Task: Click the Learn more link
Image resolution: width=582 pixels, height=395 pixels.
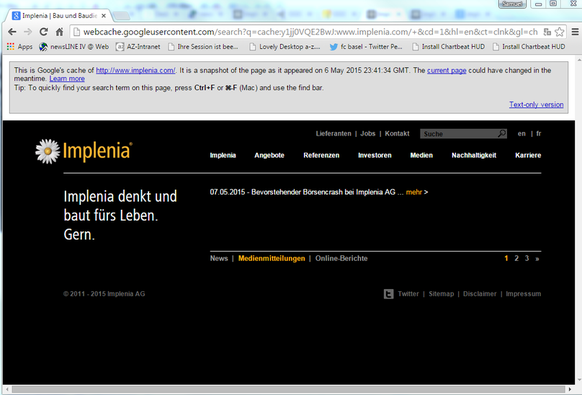Action: pos(67,79)
